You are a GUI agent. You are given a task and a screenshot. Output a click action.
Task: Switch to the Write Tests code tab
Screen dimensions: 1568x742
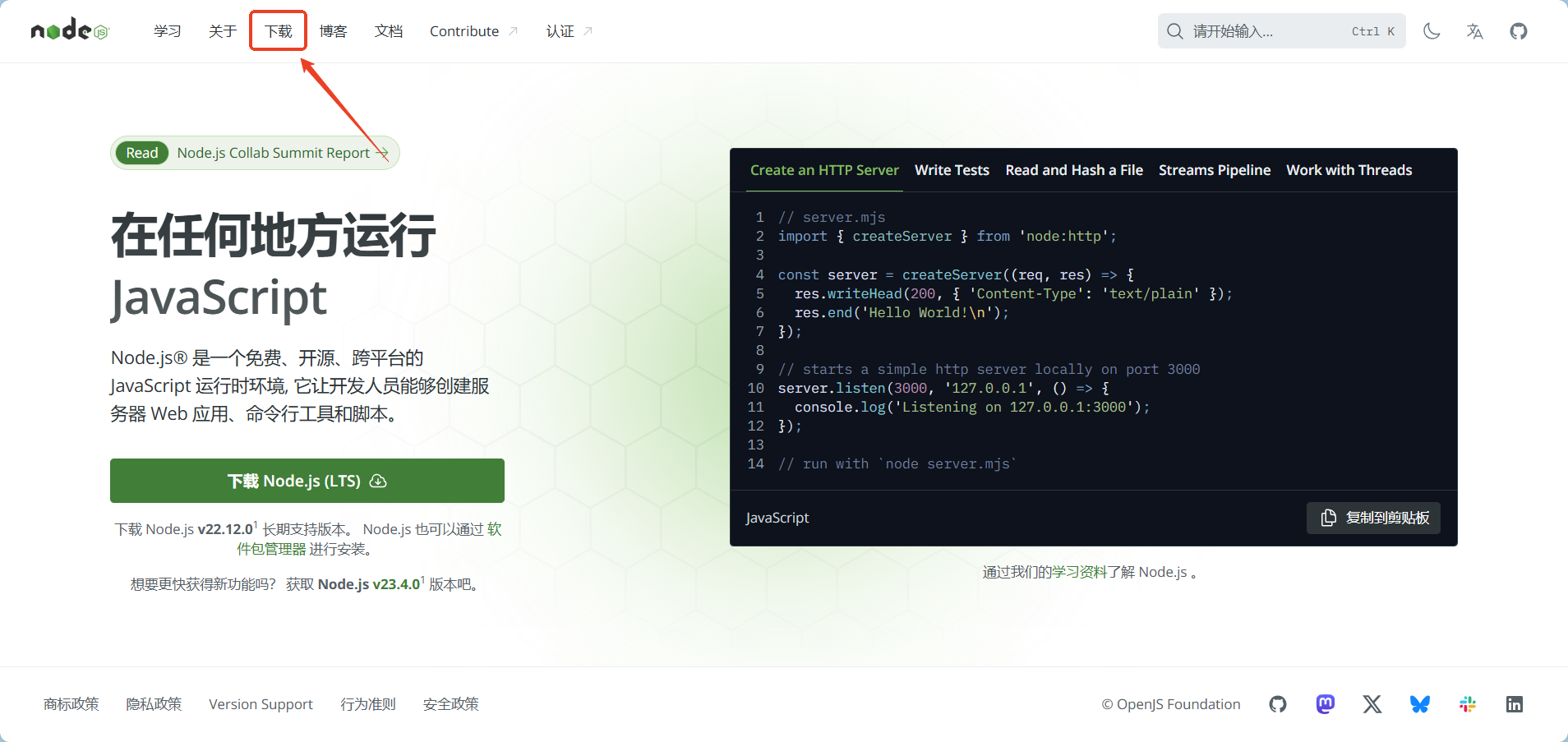pyautogui.click(x=952, y=170)
